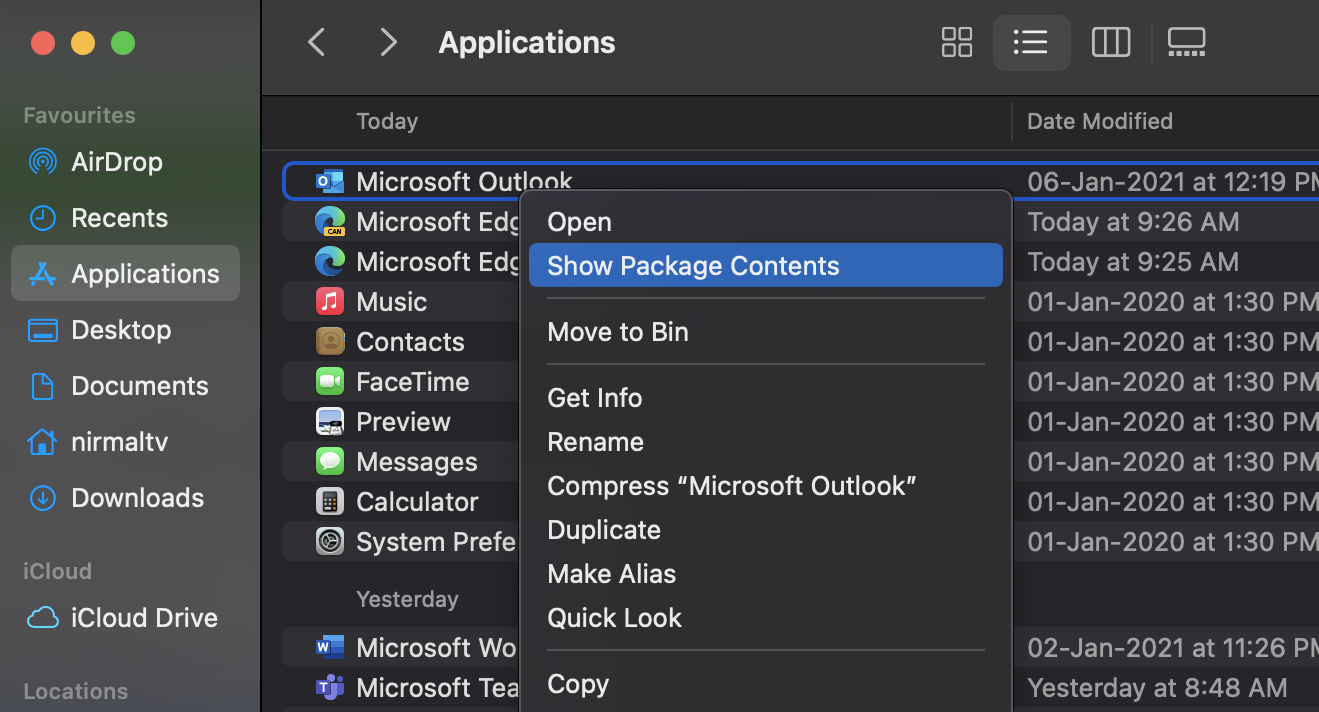Image resolution: width=1319 pixels, height=712 pixels.
Task: Open Applications in the sidebar
Action: [125, 273]
